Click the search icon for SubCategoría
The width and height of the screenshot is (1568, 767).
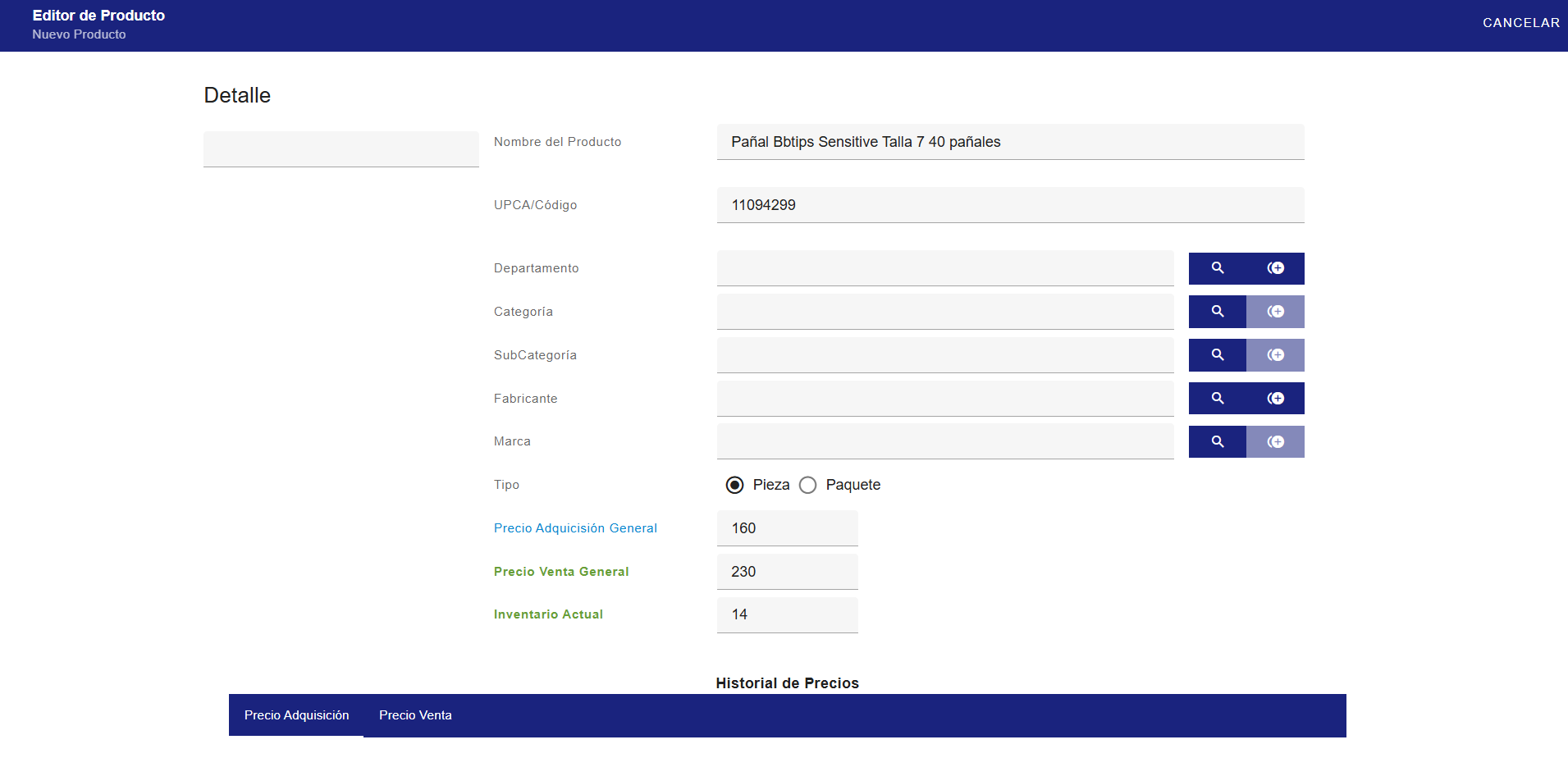coord(1218,355)
